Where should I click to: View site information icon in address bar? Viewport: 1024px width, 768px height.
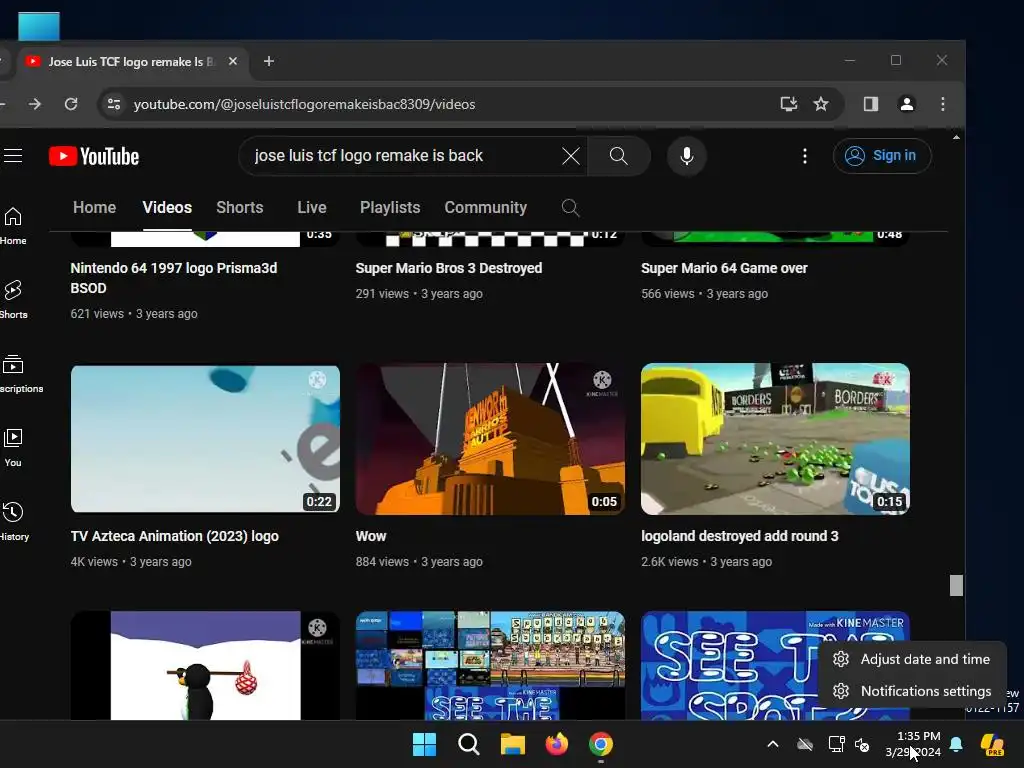(x=114, y=104)
